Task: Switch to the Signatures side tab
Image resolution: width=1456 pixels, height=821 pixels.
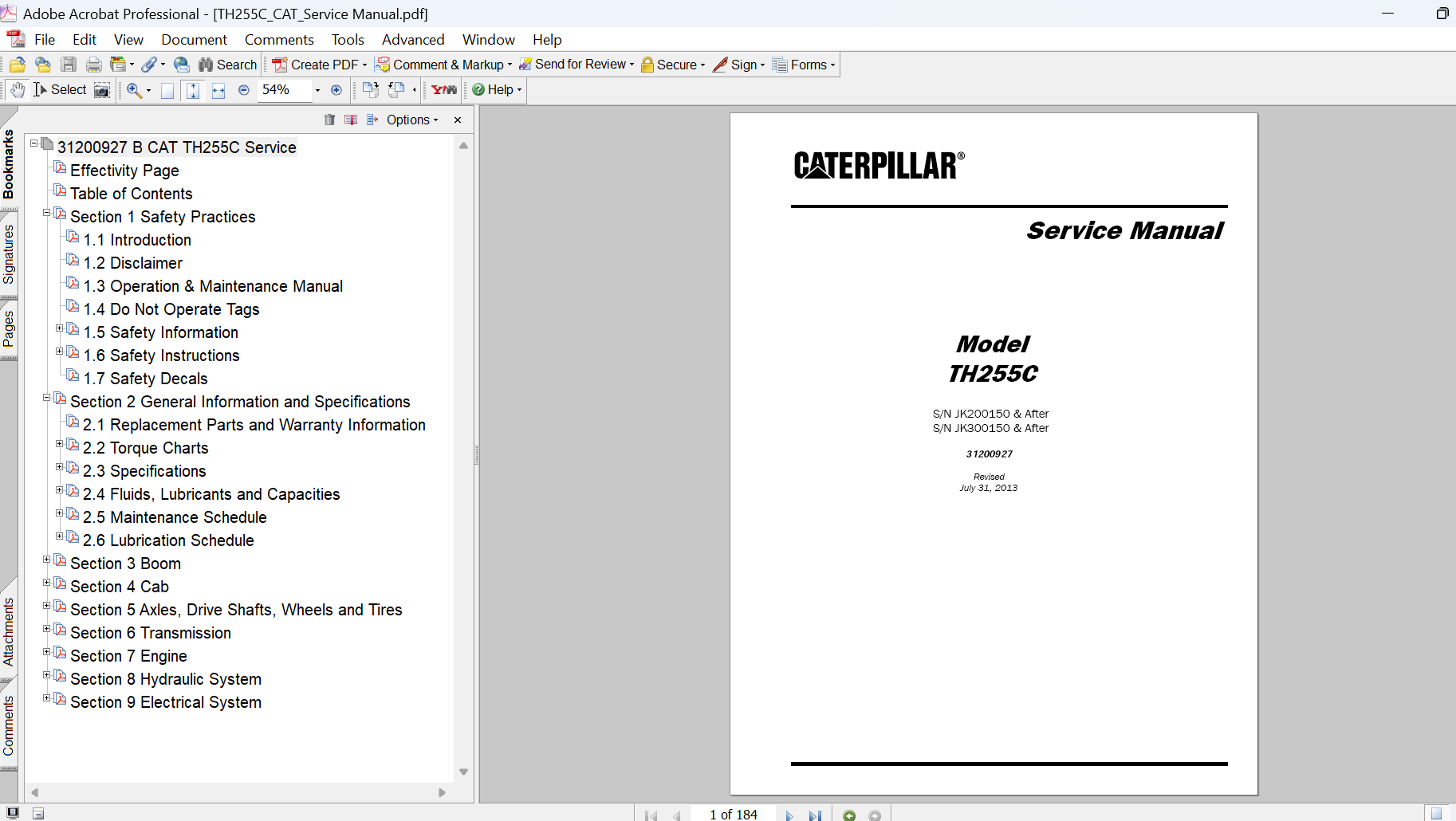Action: click(x=9, y=254)
